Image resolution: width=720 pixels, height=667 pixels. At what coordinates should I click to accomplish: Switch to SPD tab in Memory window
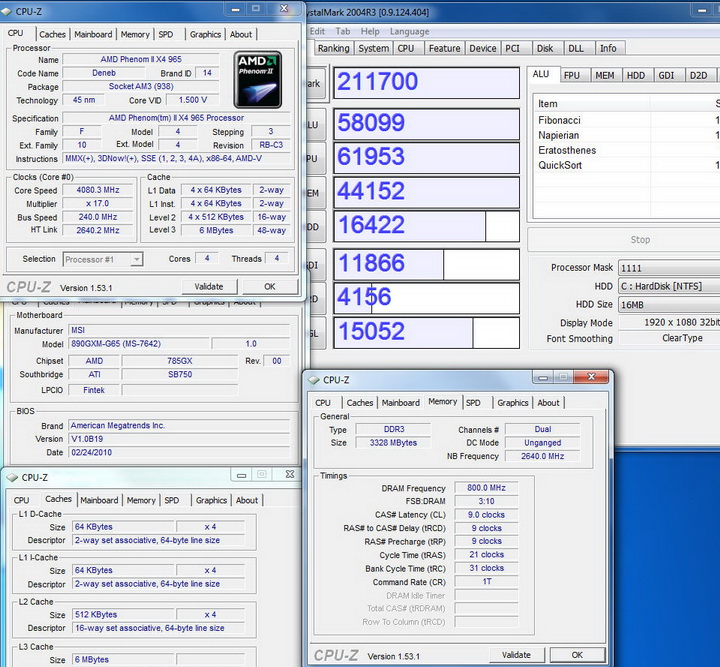pos(473,403)
